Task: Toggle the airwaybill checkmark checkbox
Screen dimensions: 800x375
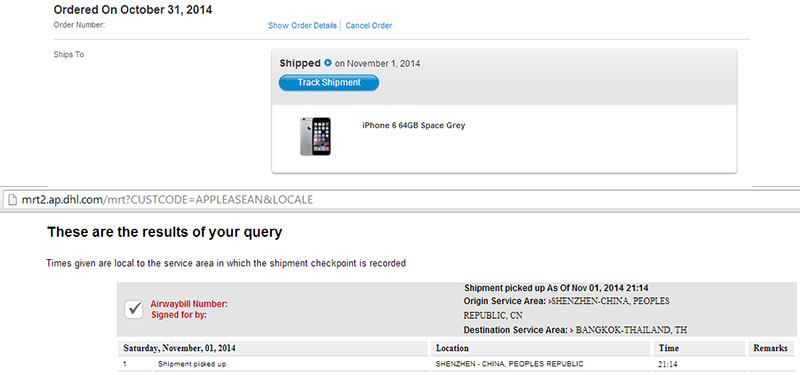Action: [134, 309]
